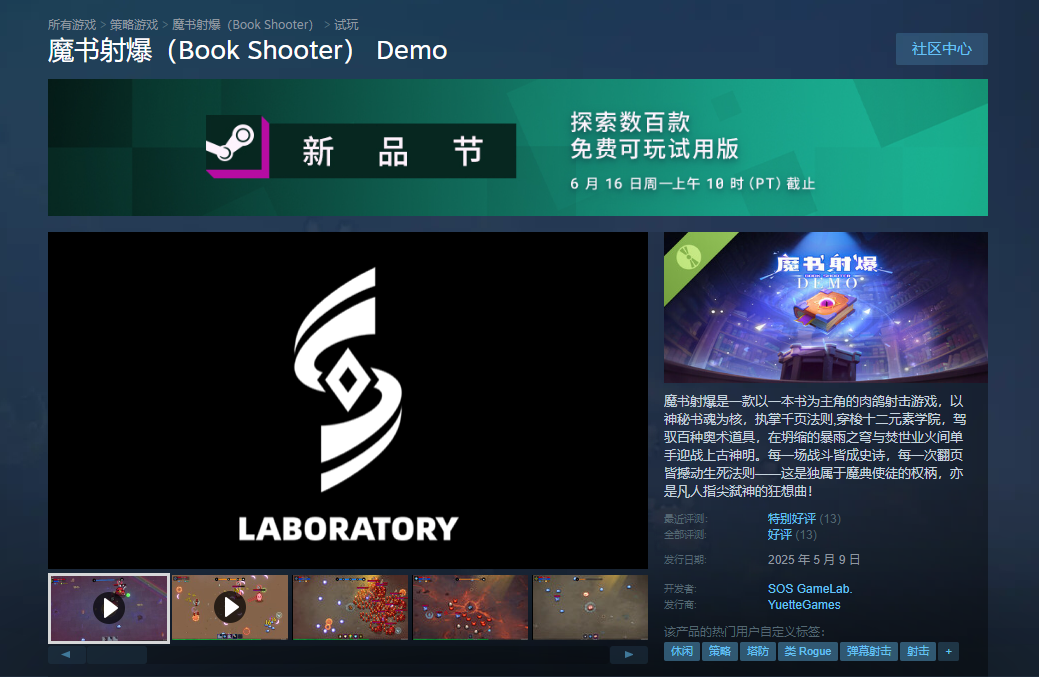Click the 发行日期 label
This screenshot has width=1039, height=677.
685,560
